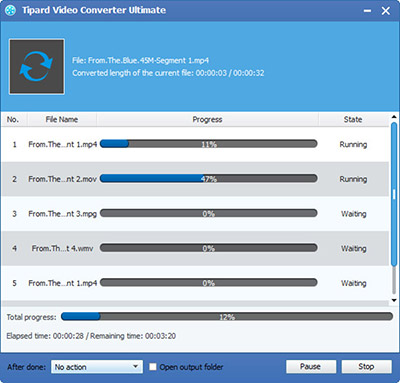The width and height of the screenshot is (400, 383).
Task: Minimize the Tipard Video Converter window
Action: click(x=367, y=11)
